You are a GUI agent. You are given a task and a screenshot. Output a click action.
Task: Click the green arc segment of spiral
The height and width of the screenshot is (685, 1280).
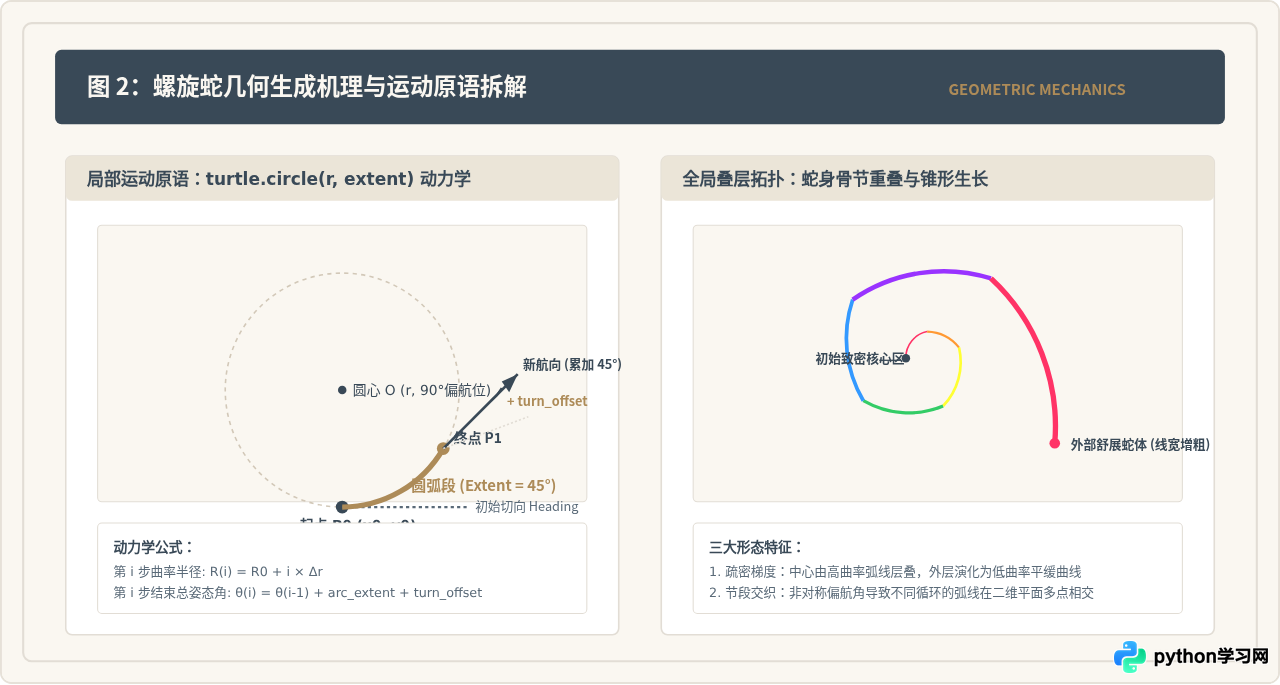[902, 409]
